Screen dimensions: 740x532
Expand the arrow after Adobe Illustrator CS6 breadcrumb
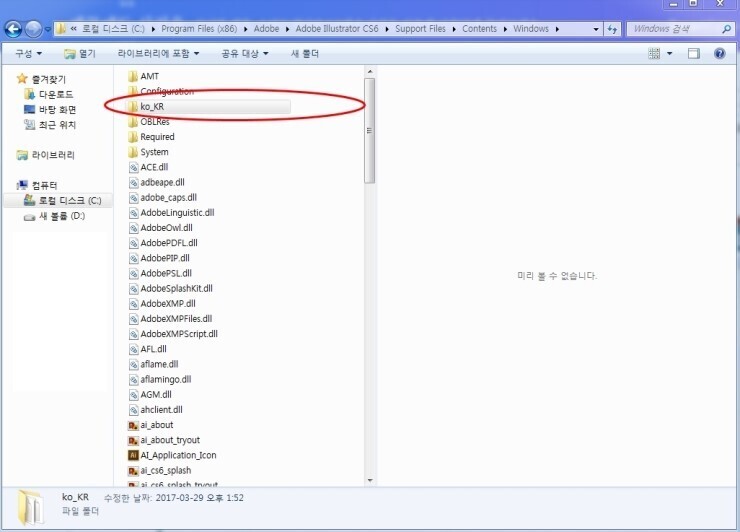tap(387, 29)
